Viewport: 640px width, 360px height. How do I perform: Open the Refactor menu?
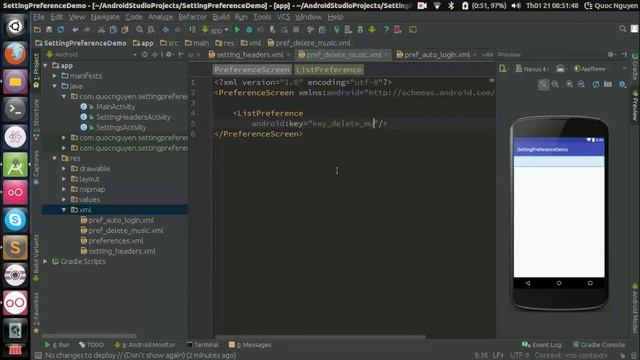192,17
